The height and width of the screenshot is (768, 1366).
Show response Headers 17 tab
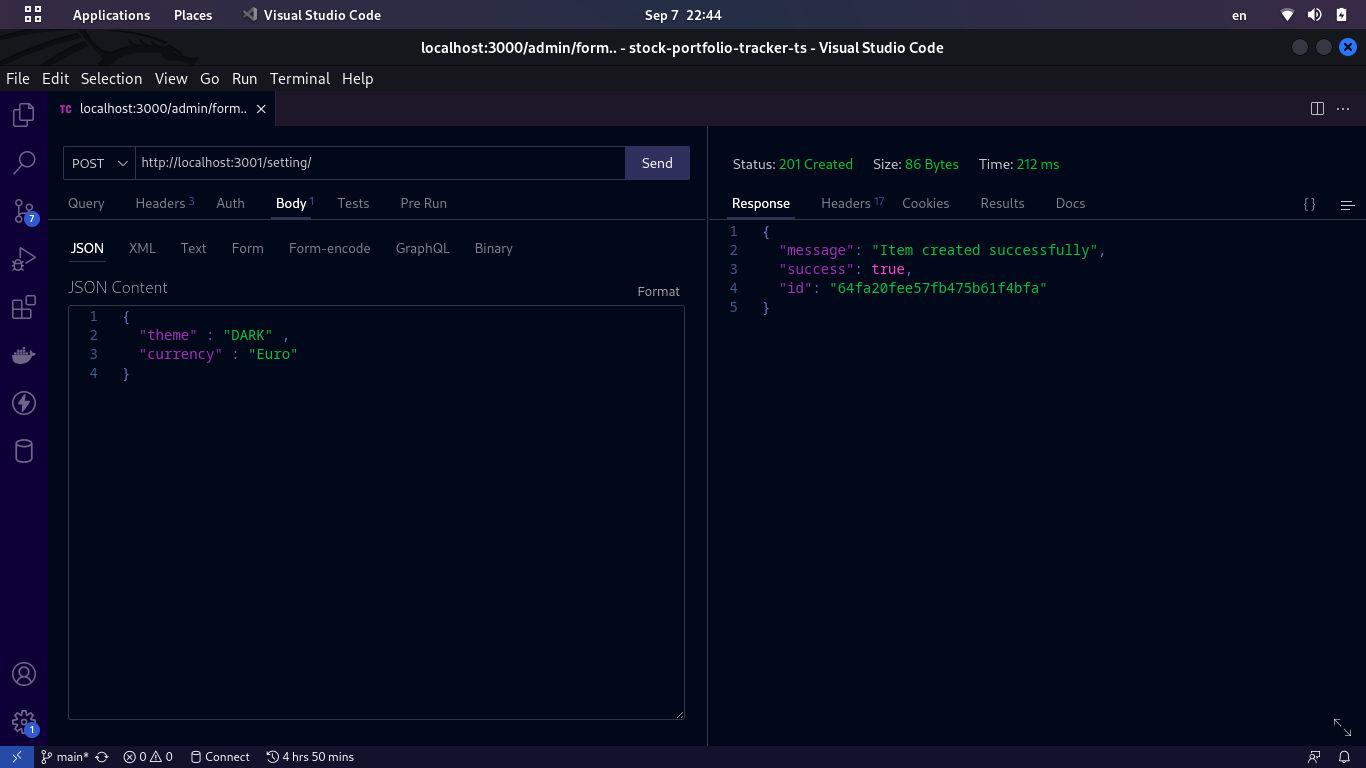[x=852, y=203]
